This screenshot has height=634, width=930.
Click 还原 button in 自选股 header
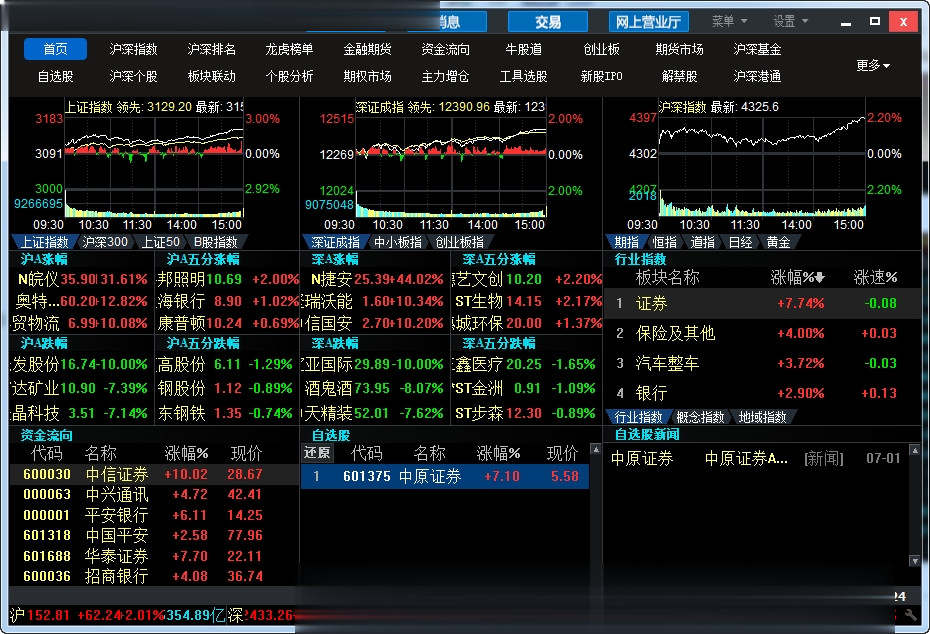point(317,453)
